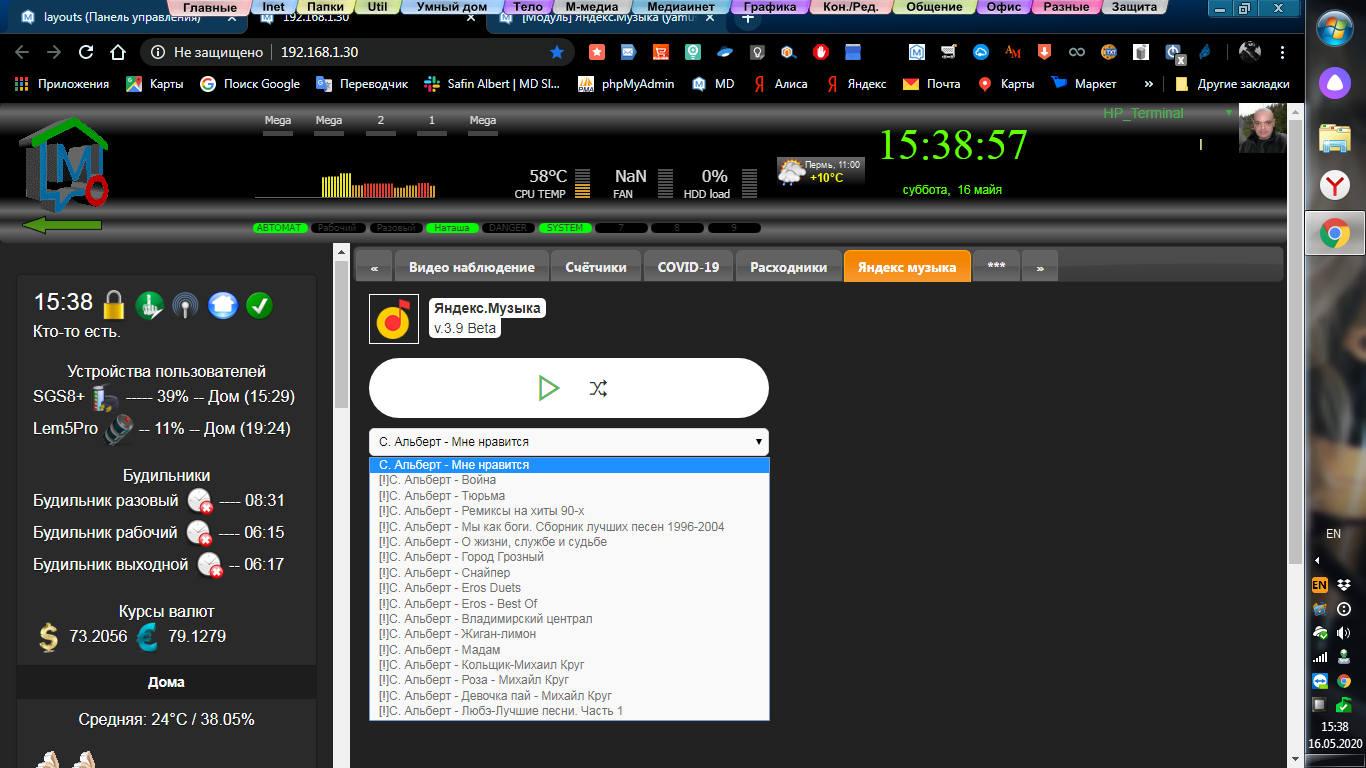Click the green checkmark status icon
Screen dimensions: 1366x768
(x=260, y=305)
